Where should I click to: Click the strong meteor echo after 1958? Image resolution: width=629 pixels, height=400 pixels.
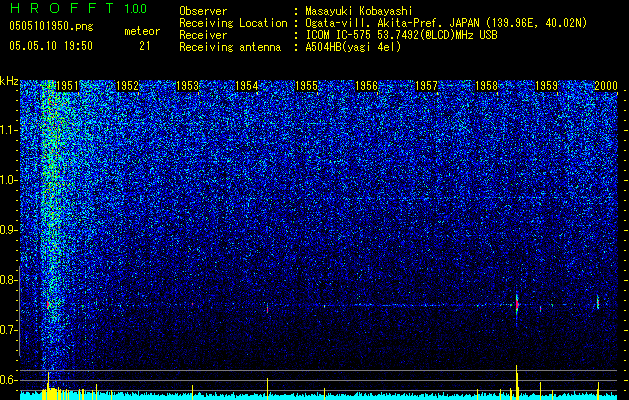point(517,305)
